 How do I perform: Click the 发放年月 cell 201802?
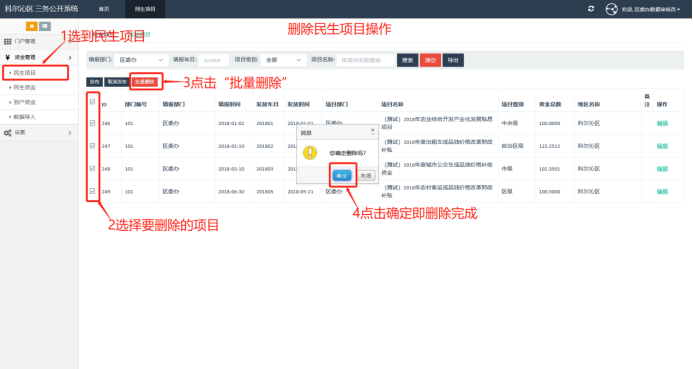click(x=265, y=146)
